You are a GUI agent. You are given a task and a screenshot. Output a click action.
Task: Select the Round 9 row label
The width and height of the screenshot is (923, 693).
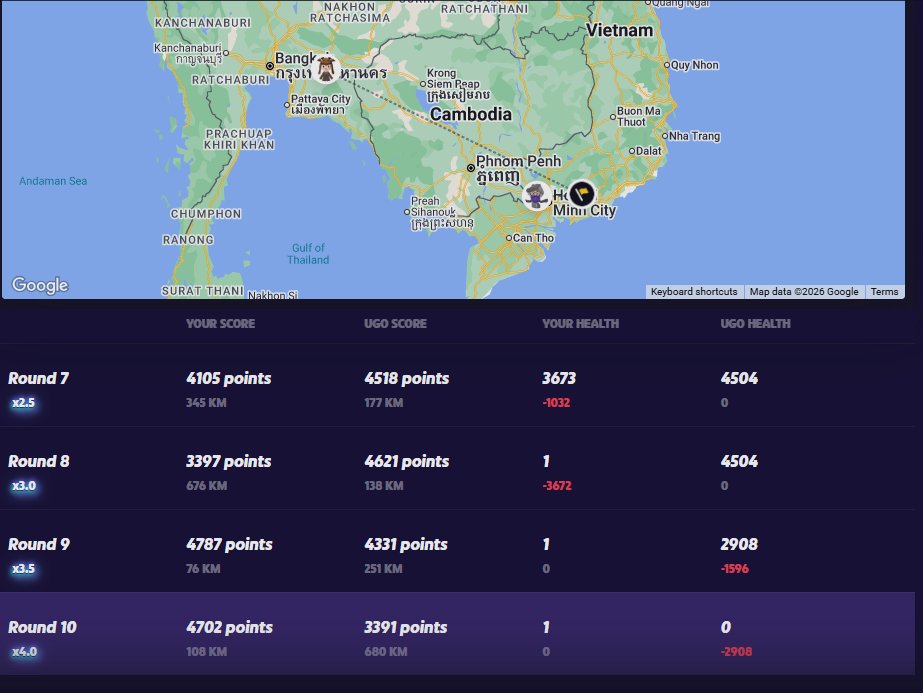39,544
